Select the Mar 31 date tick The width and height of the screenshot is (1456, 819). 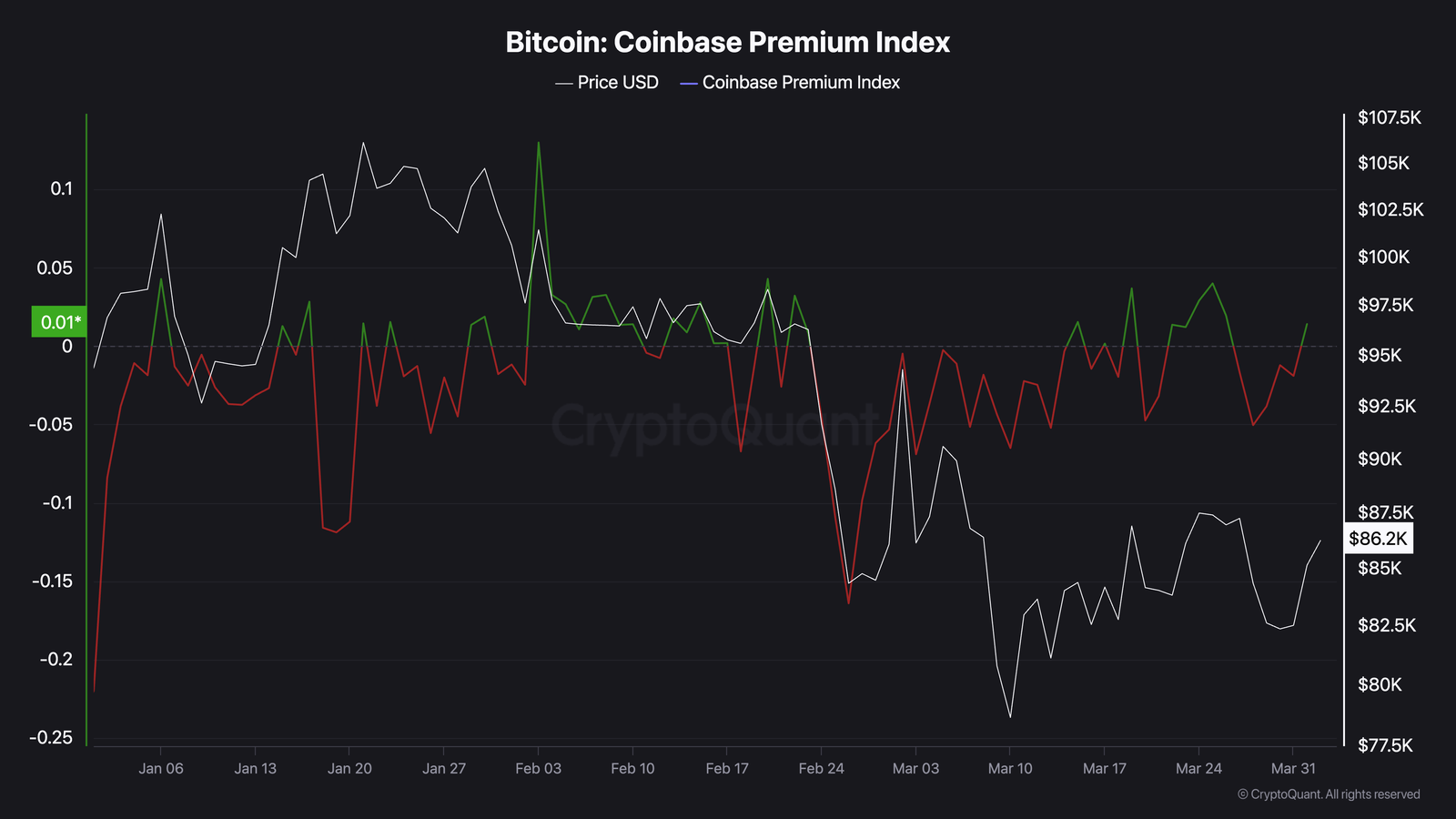tap(1293, 769)
